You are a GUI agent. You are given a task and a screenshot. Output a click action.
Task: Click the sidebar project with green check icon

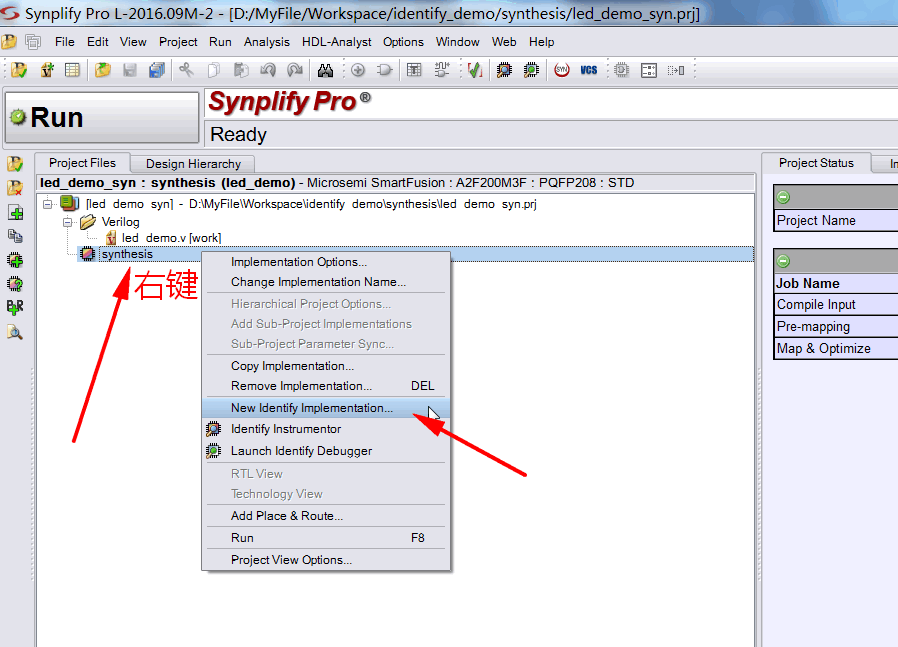coord(15,164)
